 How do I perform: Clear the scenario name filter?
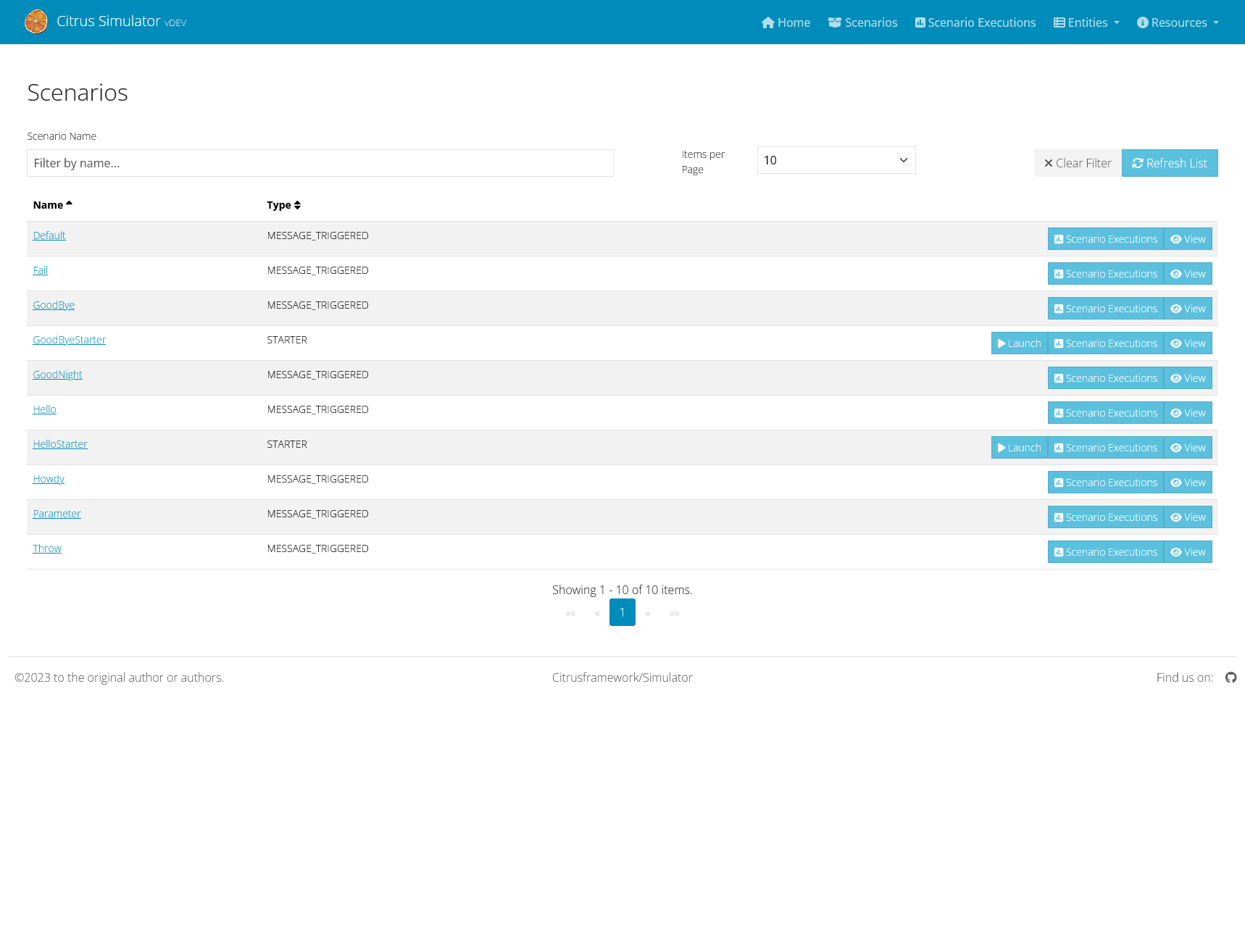[1077, 163]
